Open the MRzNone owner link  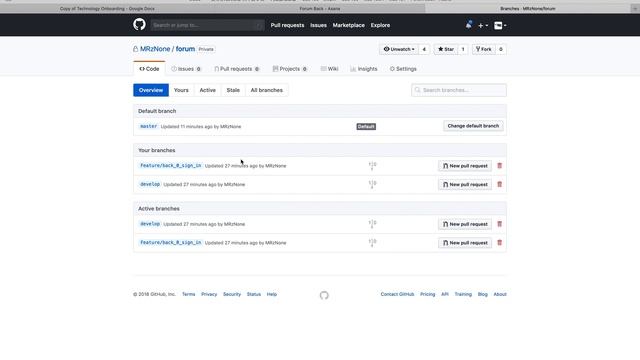(155, 49)
